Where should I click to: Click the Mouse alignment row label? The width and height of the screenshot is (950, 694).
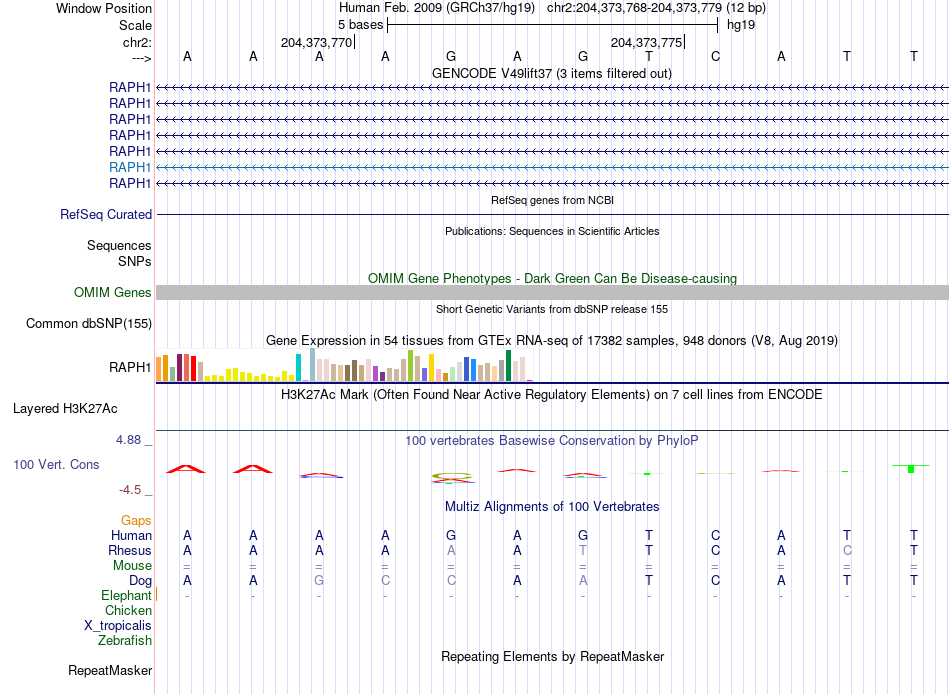[x=132, y=566]
